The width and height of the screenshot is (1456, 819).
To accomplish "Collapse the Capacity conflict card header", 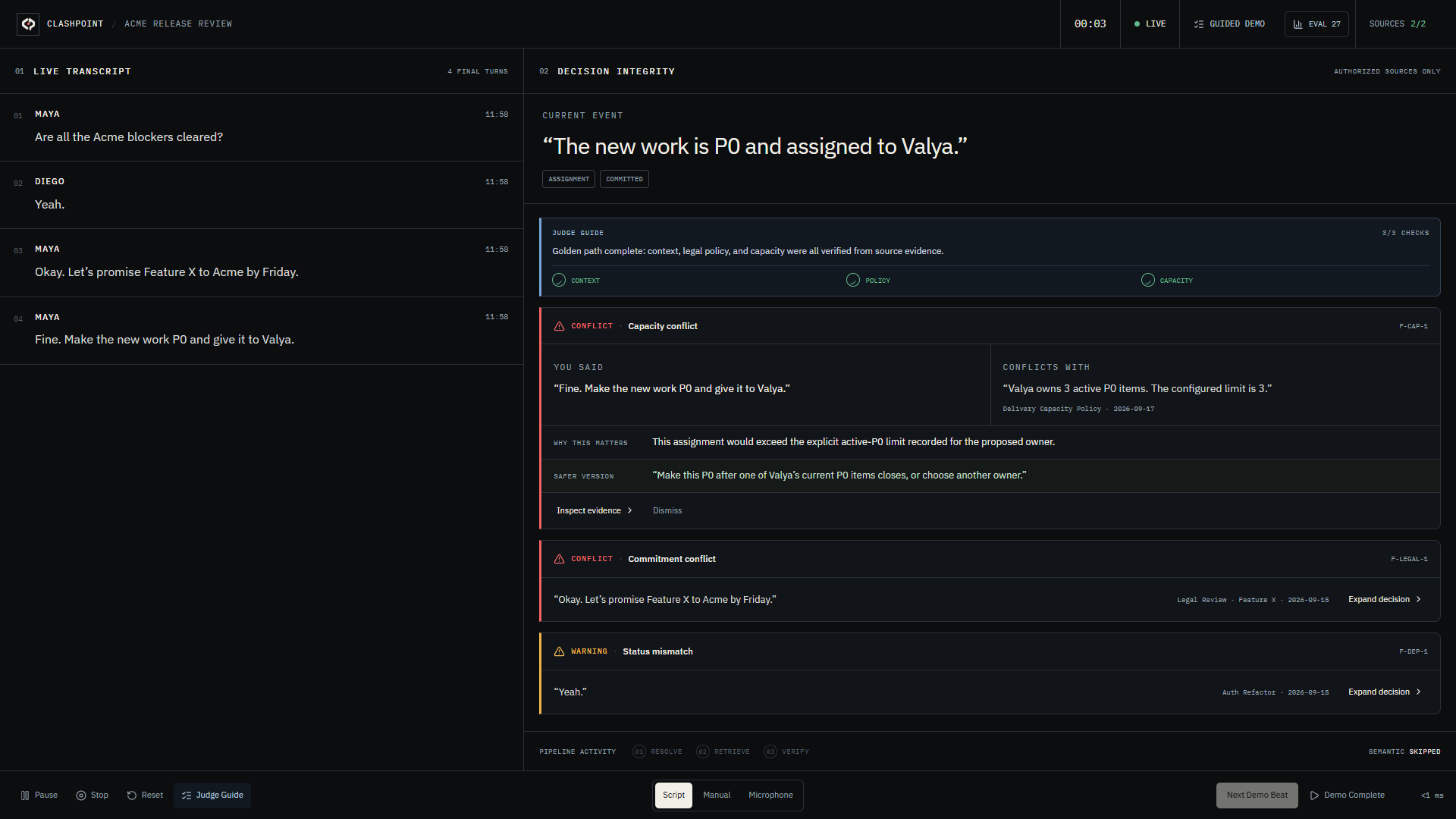I will point(990,326).
